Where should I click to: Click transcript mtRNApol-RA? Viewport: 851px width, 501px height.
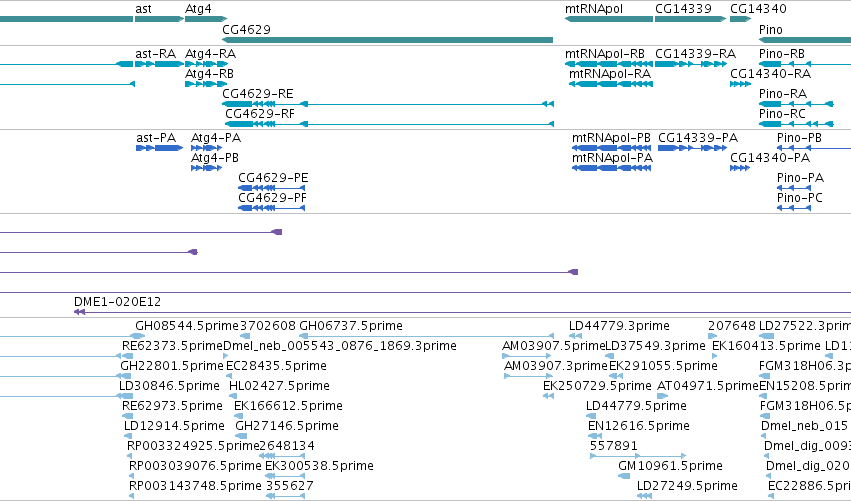[x=611, y=84]
